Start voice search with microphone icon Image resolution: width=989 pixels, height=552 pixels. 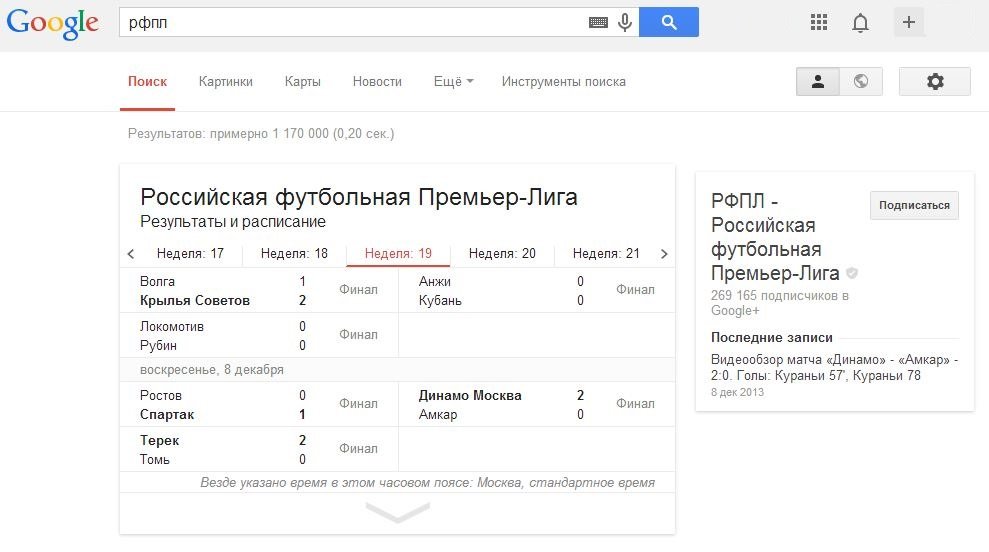[x=625, y=23]
